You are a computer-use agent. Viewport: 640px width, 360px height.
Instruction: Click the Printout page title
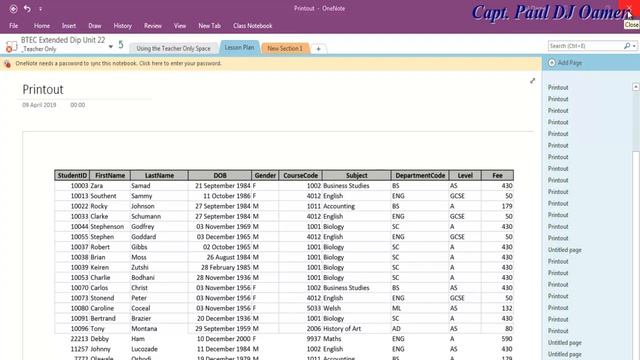point(43,89)
